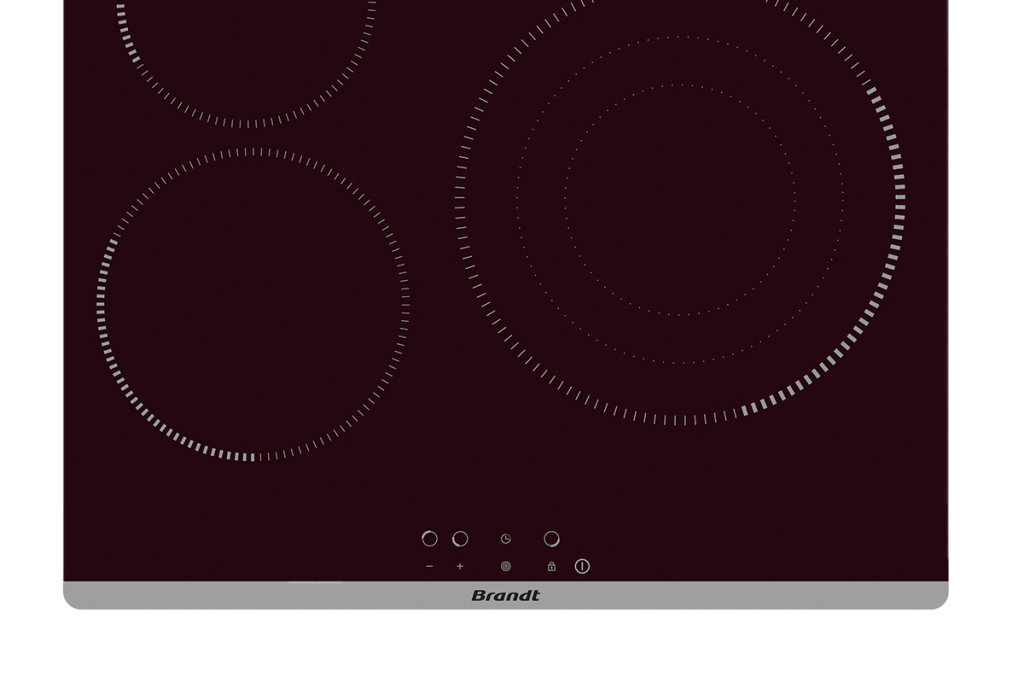Viewport: 1024px width, 683px height.
Task: Select the zone circle above the plus key
Action: pyautogui.click(x=460, y=539)
